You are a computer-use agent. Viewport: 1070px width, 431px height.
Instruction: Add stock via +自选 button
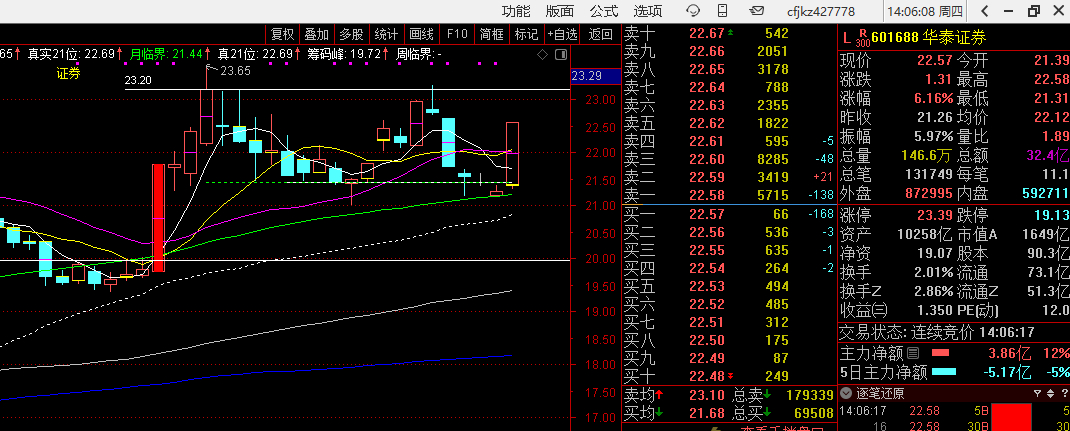(562, 34)
